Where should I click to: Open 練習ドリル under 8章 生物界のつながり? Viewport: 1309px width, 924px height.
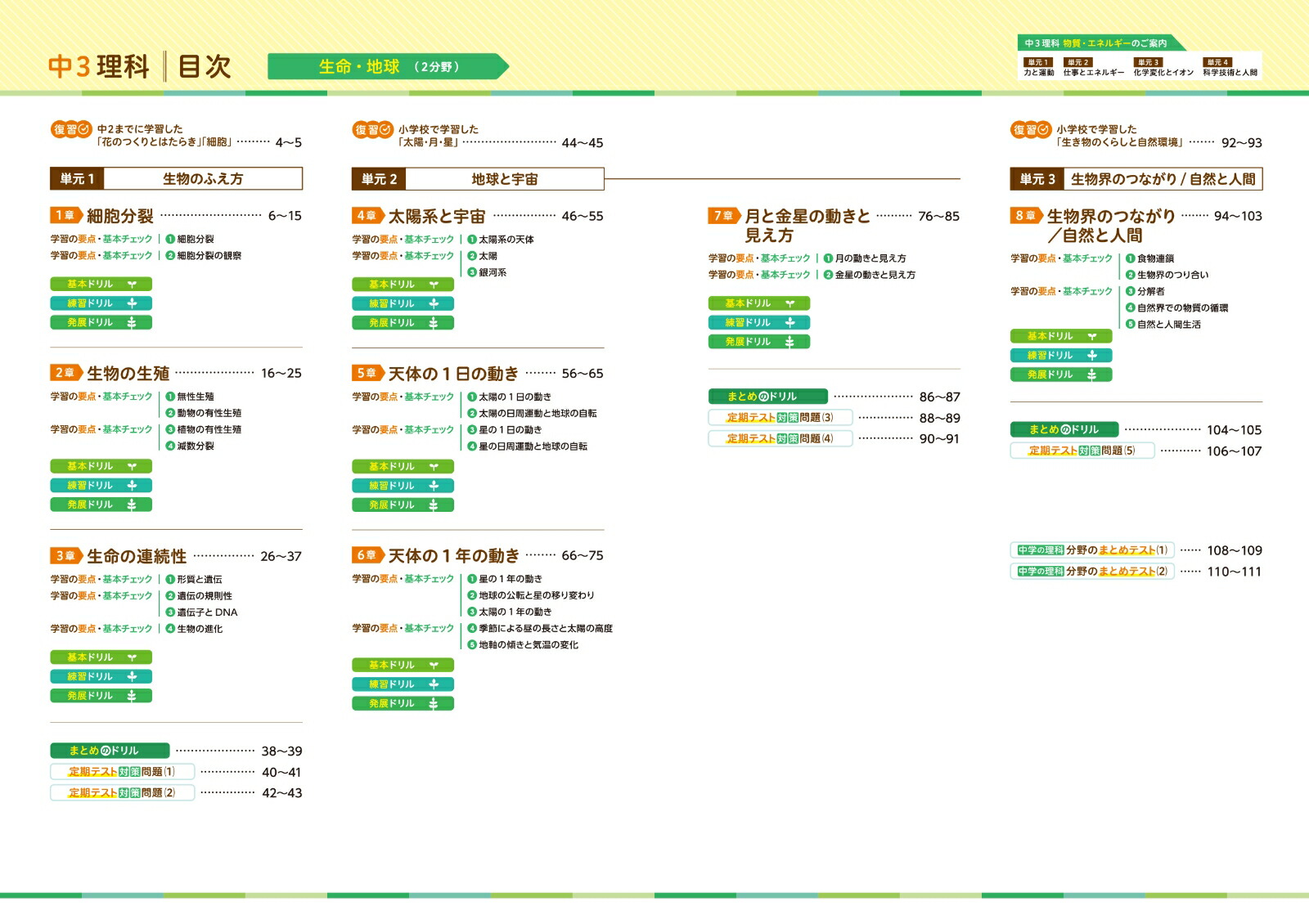tap(1061, 356)
